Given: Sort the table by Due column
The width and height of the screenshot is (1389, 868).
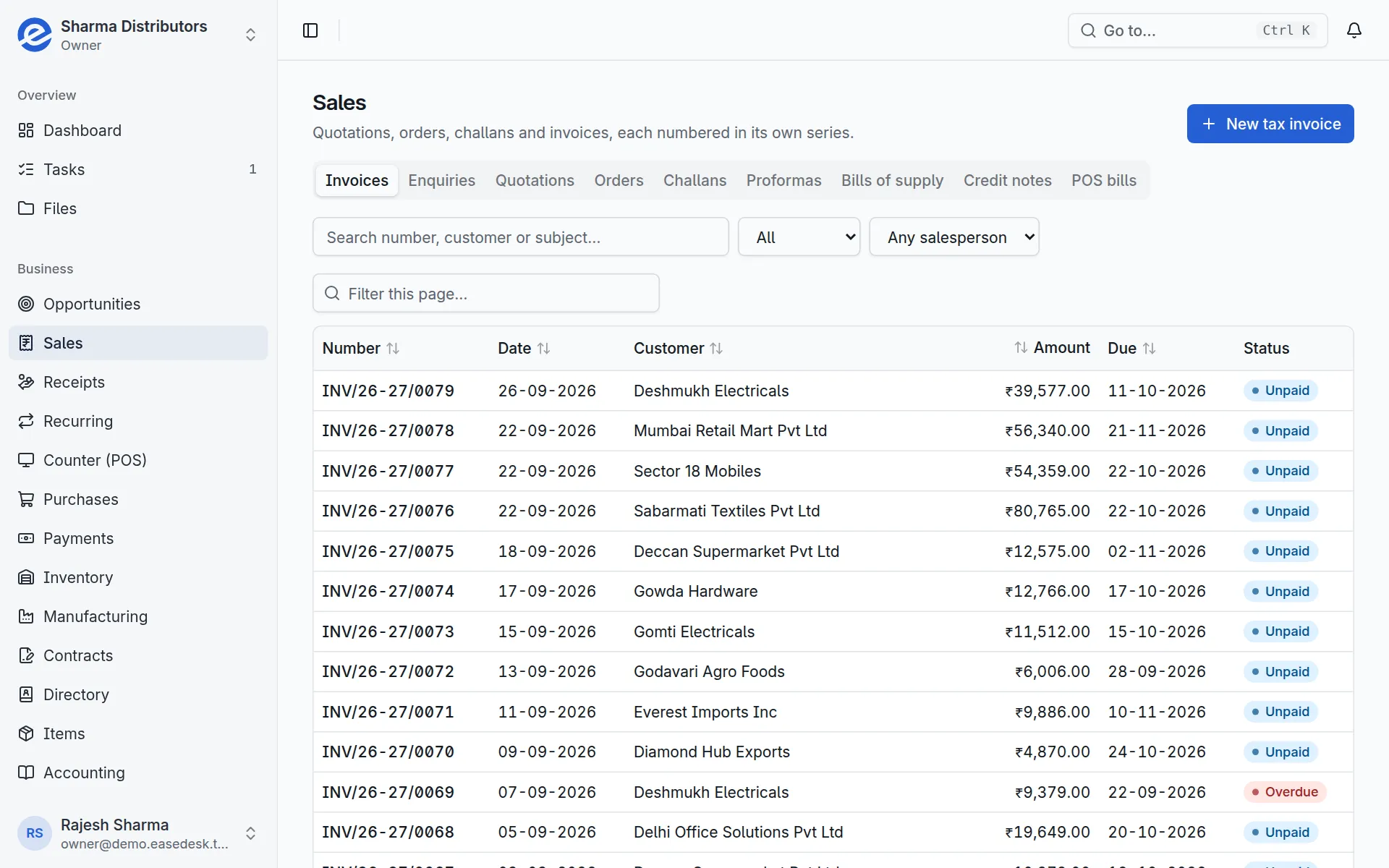Looking at the screenshot, I should click(x=1131, y=349).
